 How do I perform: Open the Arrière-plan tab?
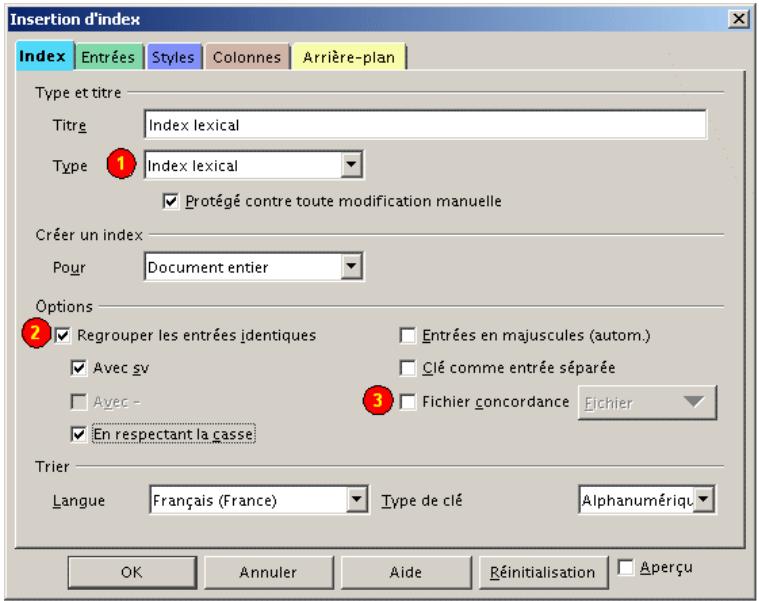pos(349,57)
